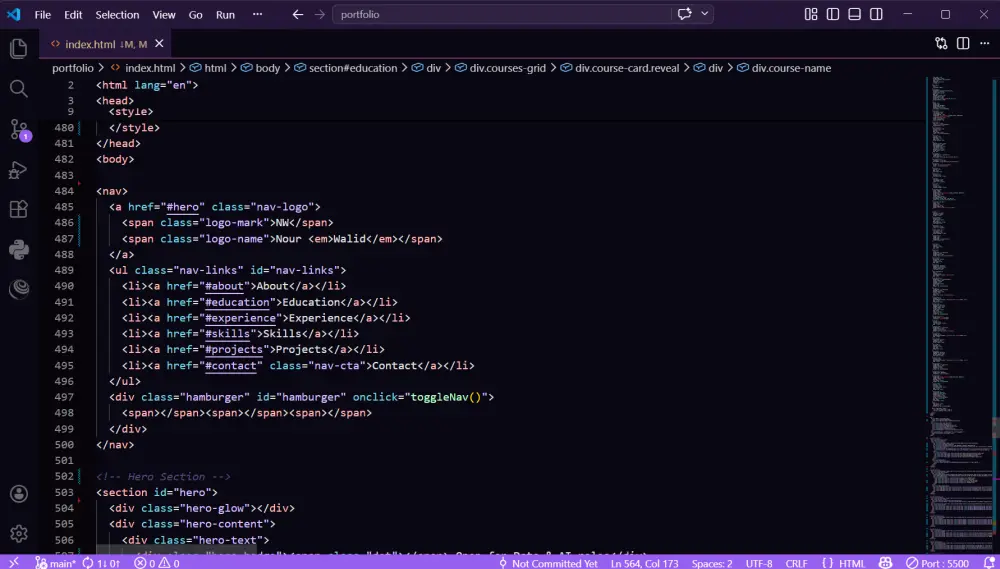Open editor More Actions ellipsis

click(984, 43)
